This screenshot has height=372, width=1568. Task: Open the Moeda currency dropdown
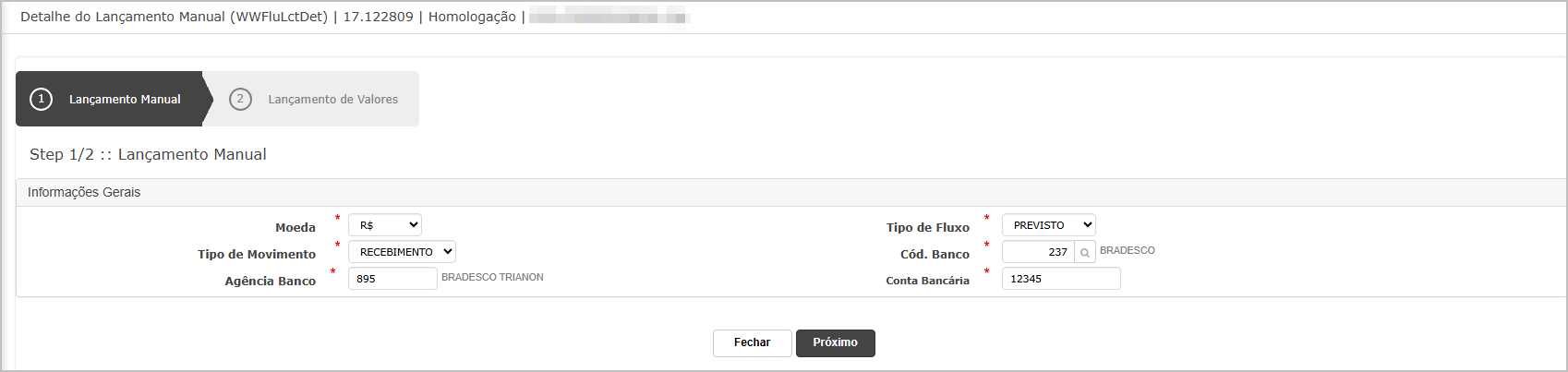385,225
